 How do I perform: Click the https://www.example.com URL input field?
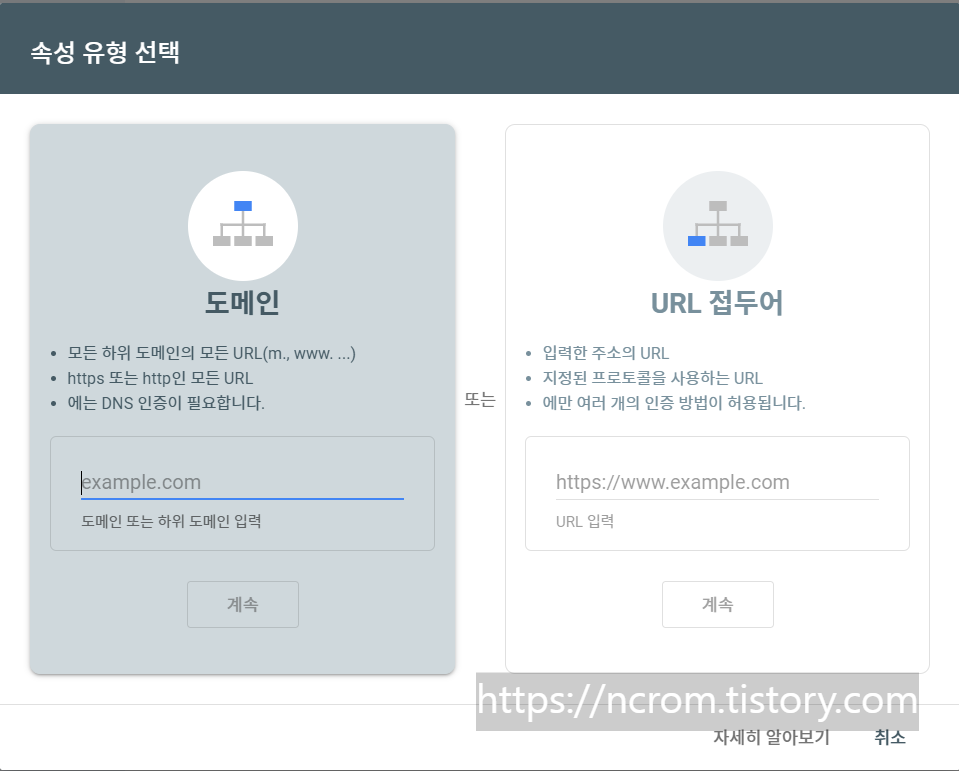(x=717, y=482)
